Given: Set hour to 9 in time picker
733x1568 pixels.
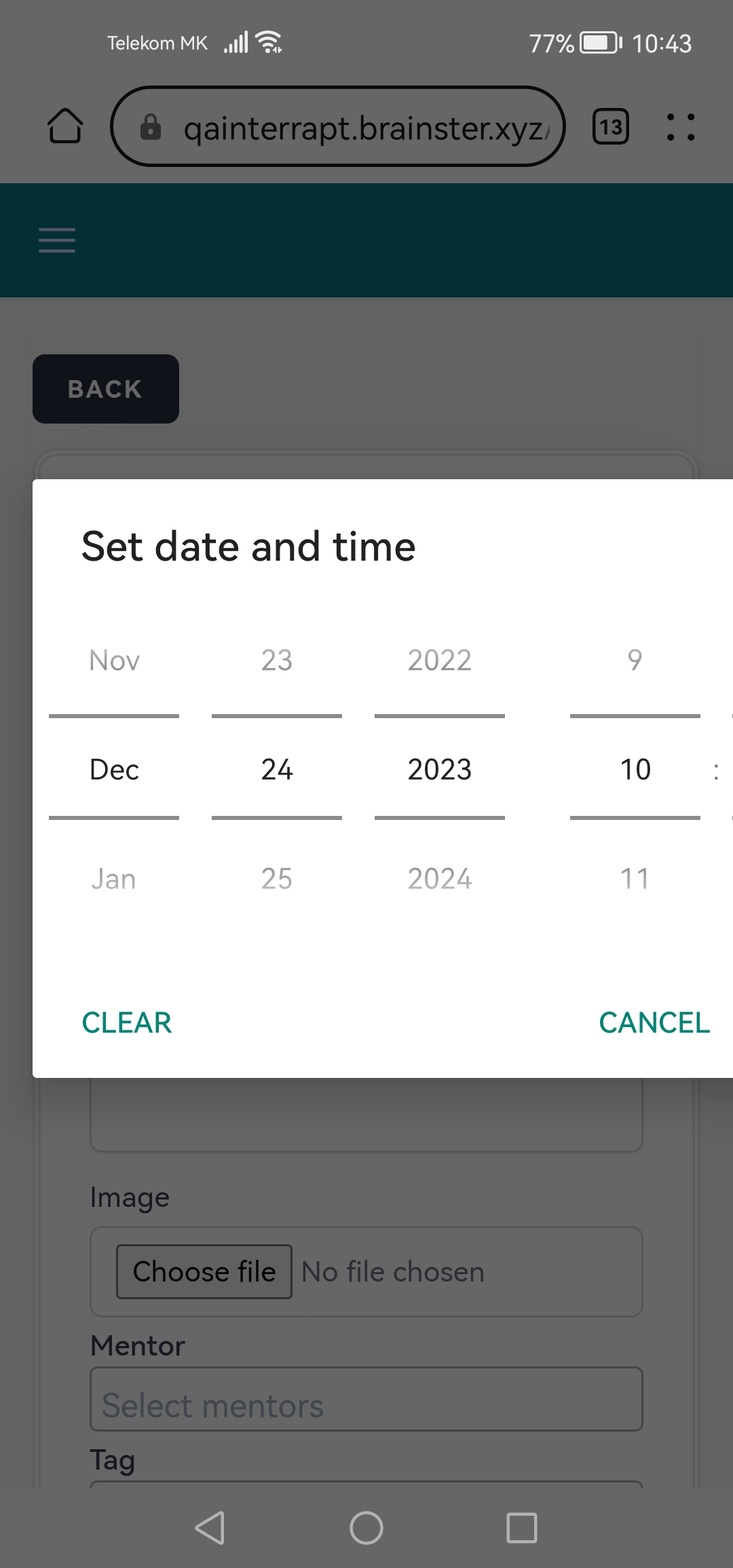Looking at the screenshot, I should click(x=635, y=660).
